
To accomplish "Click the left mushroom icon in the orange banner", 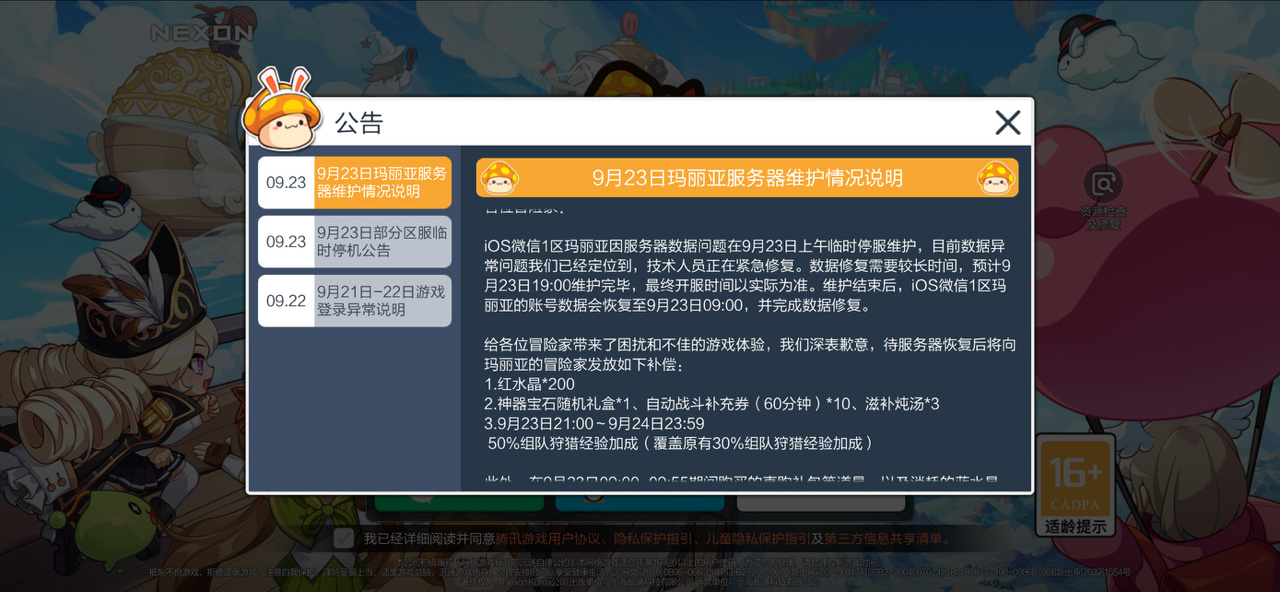I will (x=499, y=178).
